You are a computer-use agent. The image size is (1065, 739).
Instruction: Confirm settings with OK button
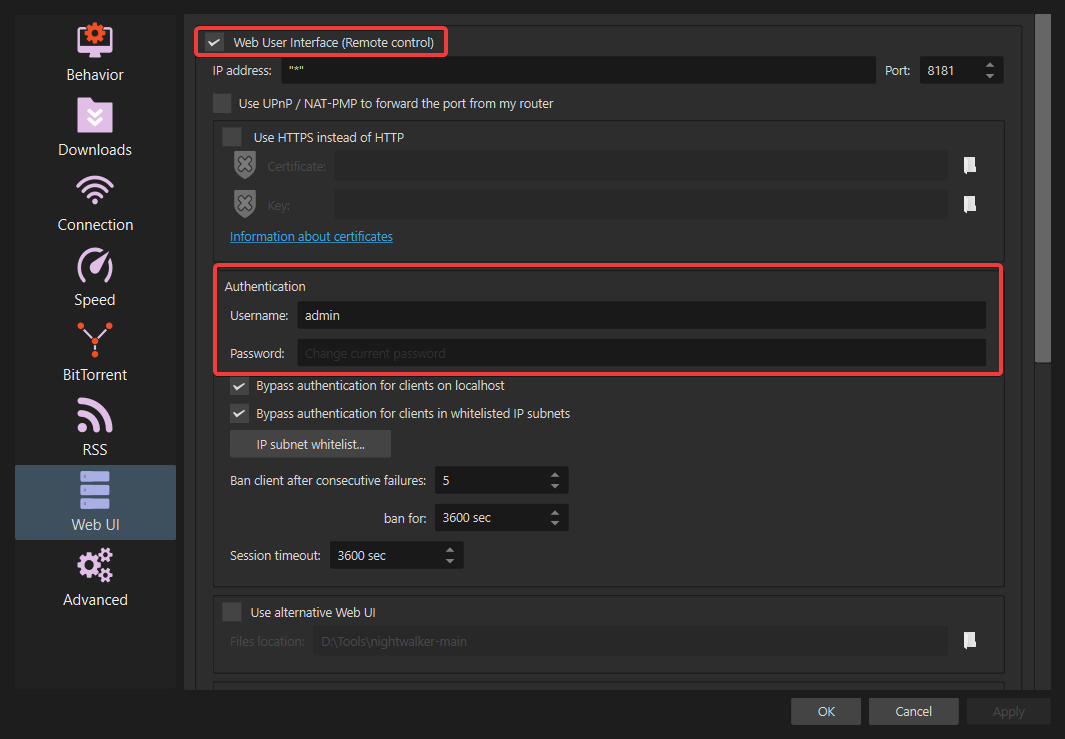click(826, 711)
